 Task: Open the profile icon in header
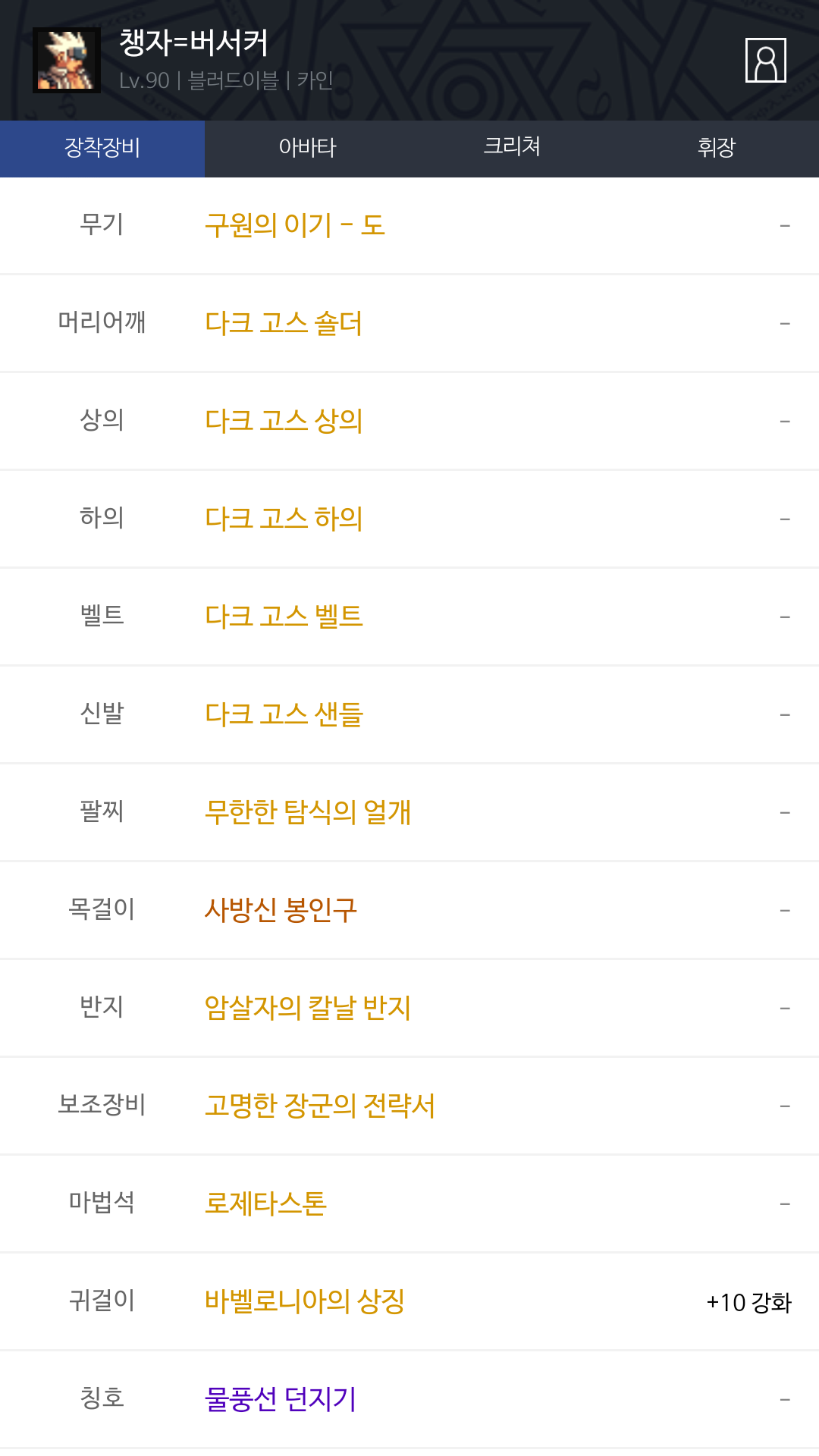point(765,61)
